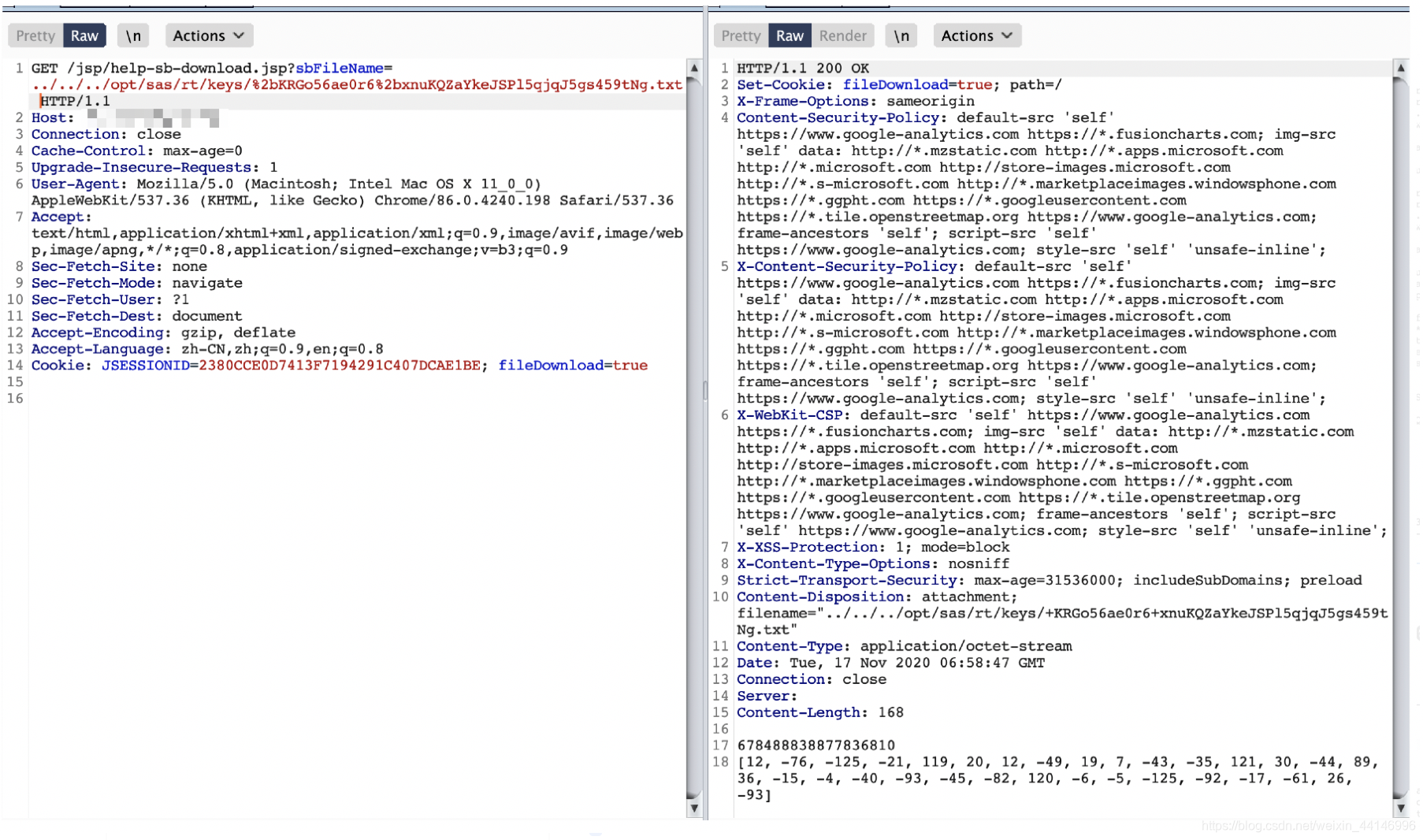Click the traversal path in request URL

tap(356, 85)
